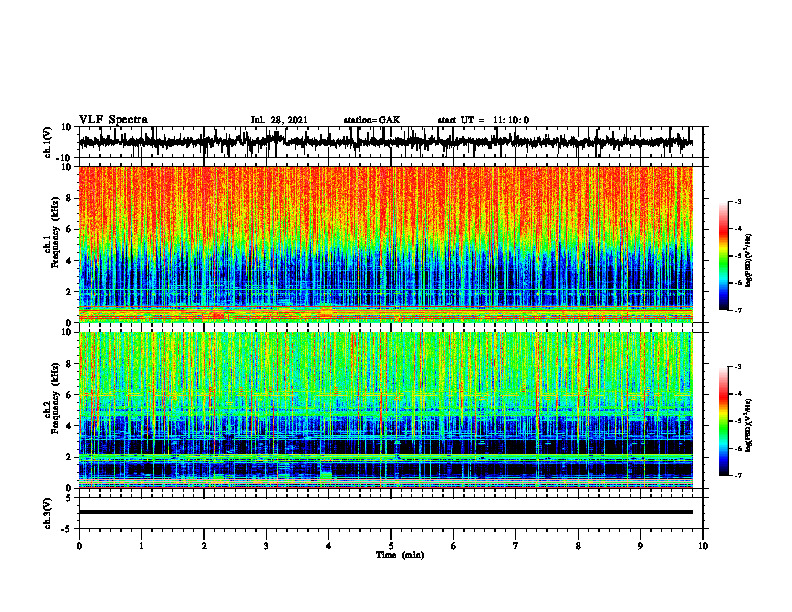792x612 pixels.
Task: Click the "-7" label on ch.2 color bar
Action: 737,475
